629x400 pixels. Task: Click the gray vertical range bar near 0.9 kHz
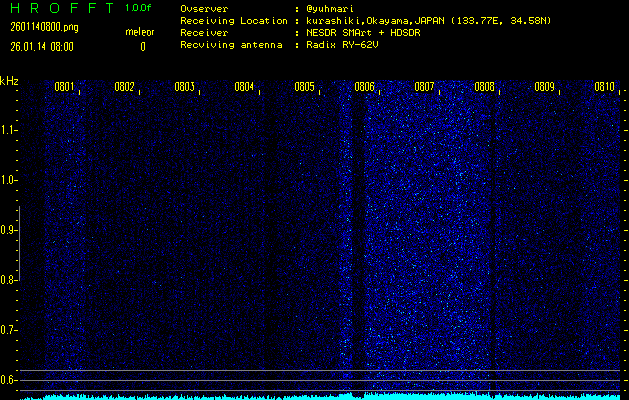pos(19,243)
